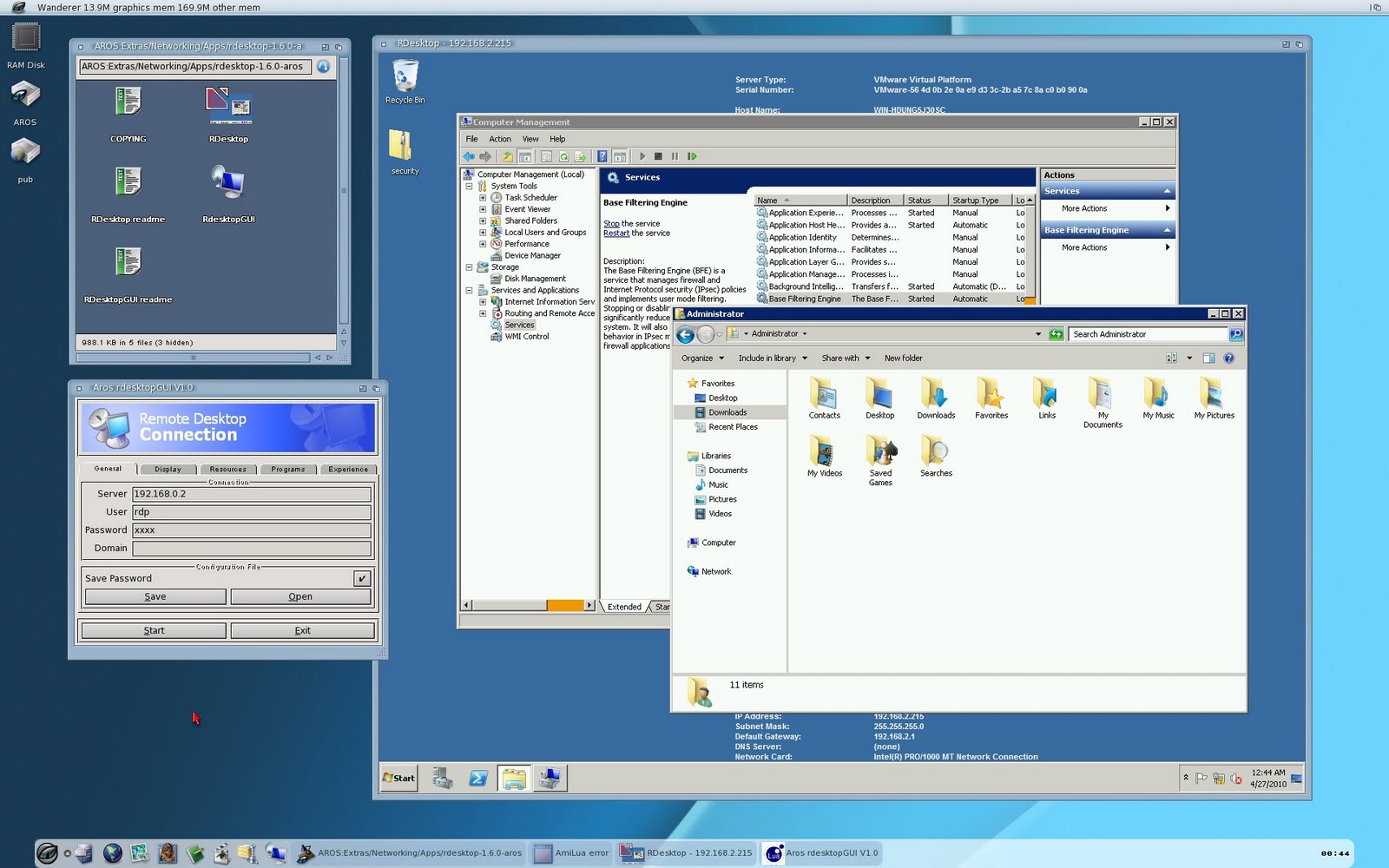Open the Action menu

(500, 139)
